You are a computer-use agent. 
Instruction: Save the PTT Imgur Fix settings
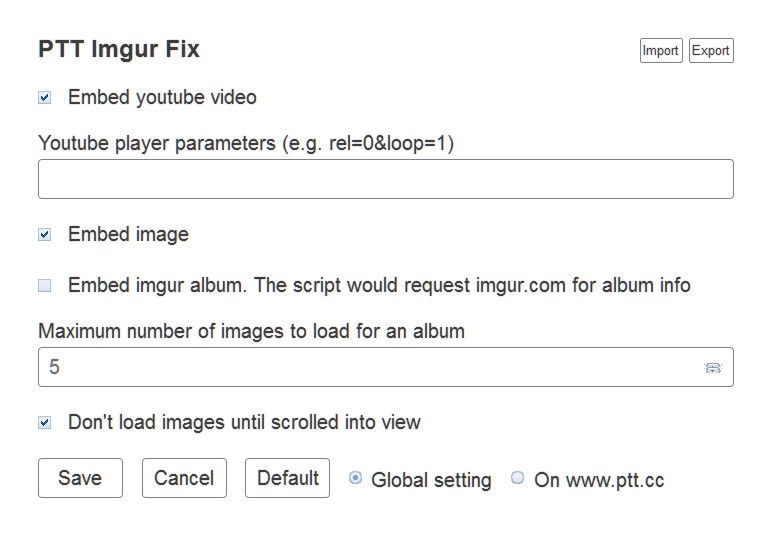80,478
